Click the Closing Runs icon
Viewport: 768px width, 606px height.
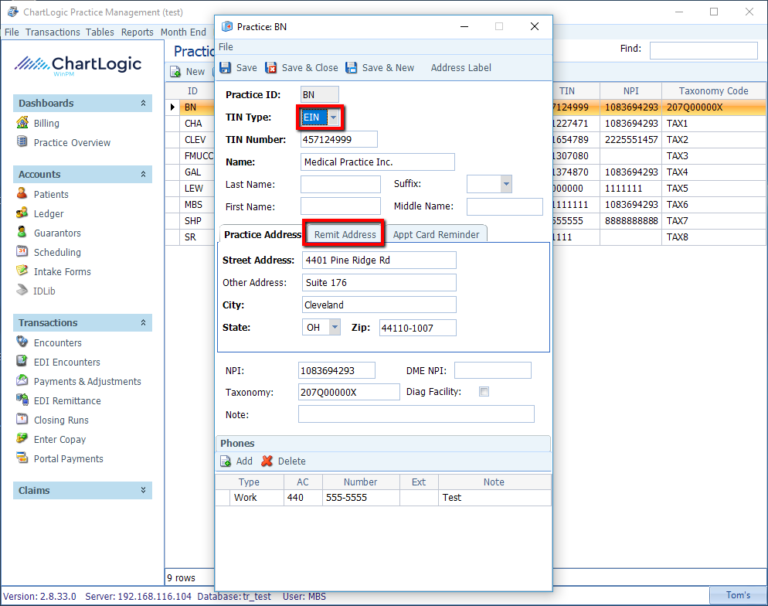(x=22, y=419)
